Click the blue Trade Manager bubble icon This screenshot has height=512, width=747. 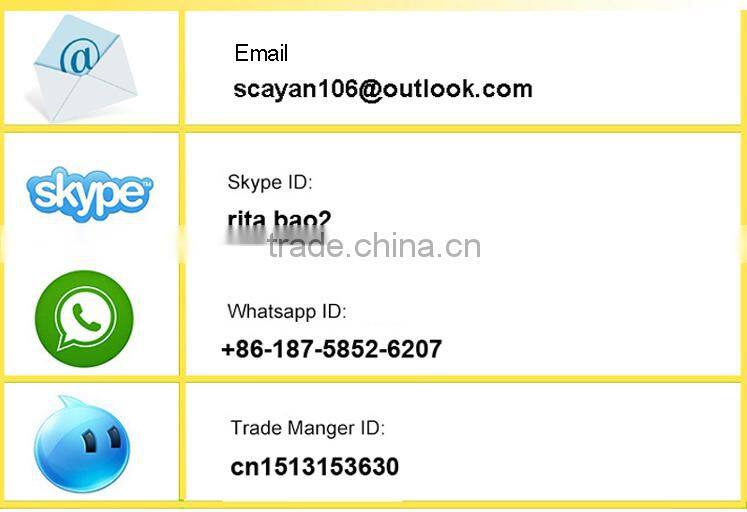click(x=82, y=444)
